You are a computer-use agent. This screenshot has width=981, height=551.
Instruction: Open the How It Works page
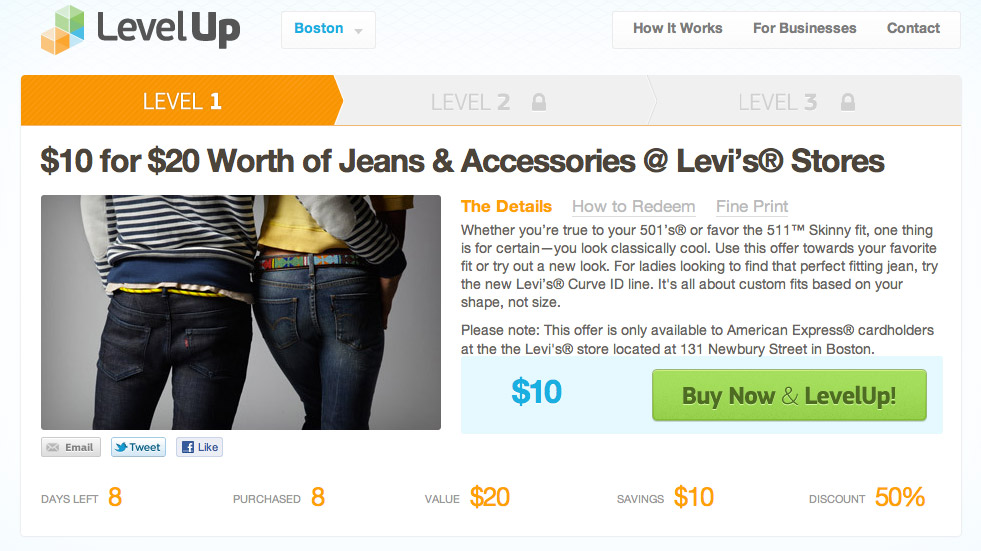678,28
